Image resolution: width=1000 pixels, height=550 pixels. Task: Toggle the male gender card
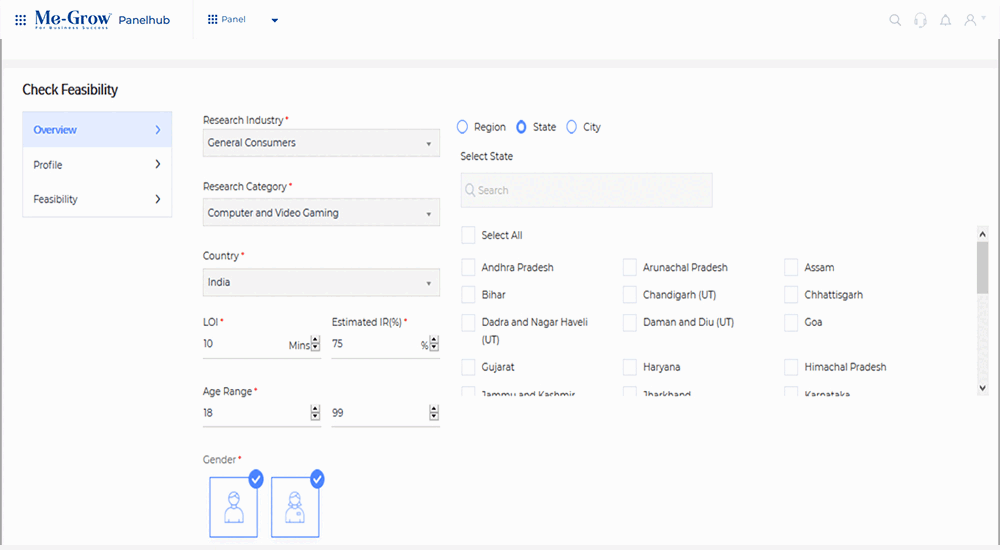233,507
